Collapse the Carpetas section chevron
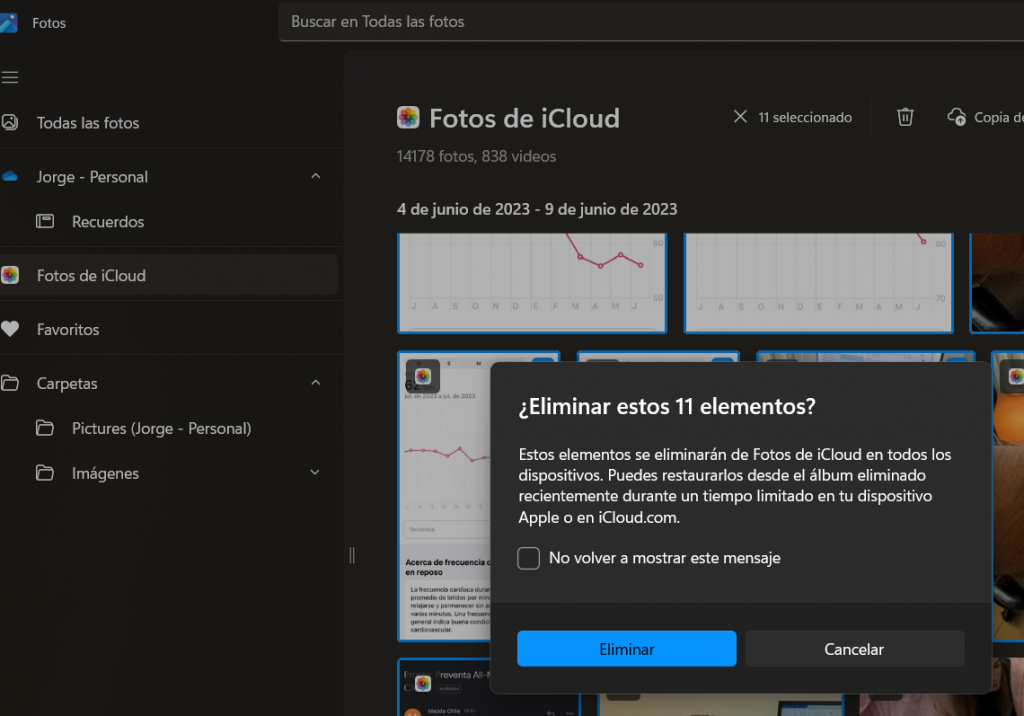Viewport: 1024px width, 716px height. [x=316, y=383]
